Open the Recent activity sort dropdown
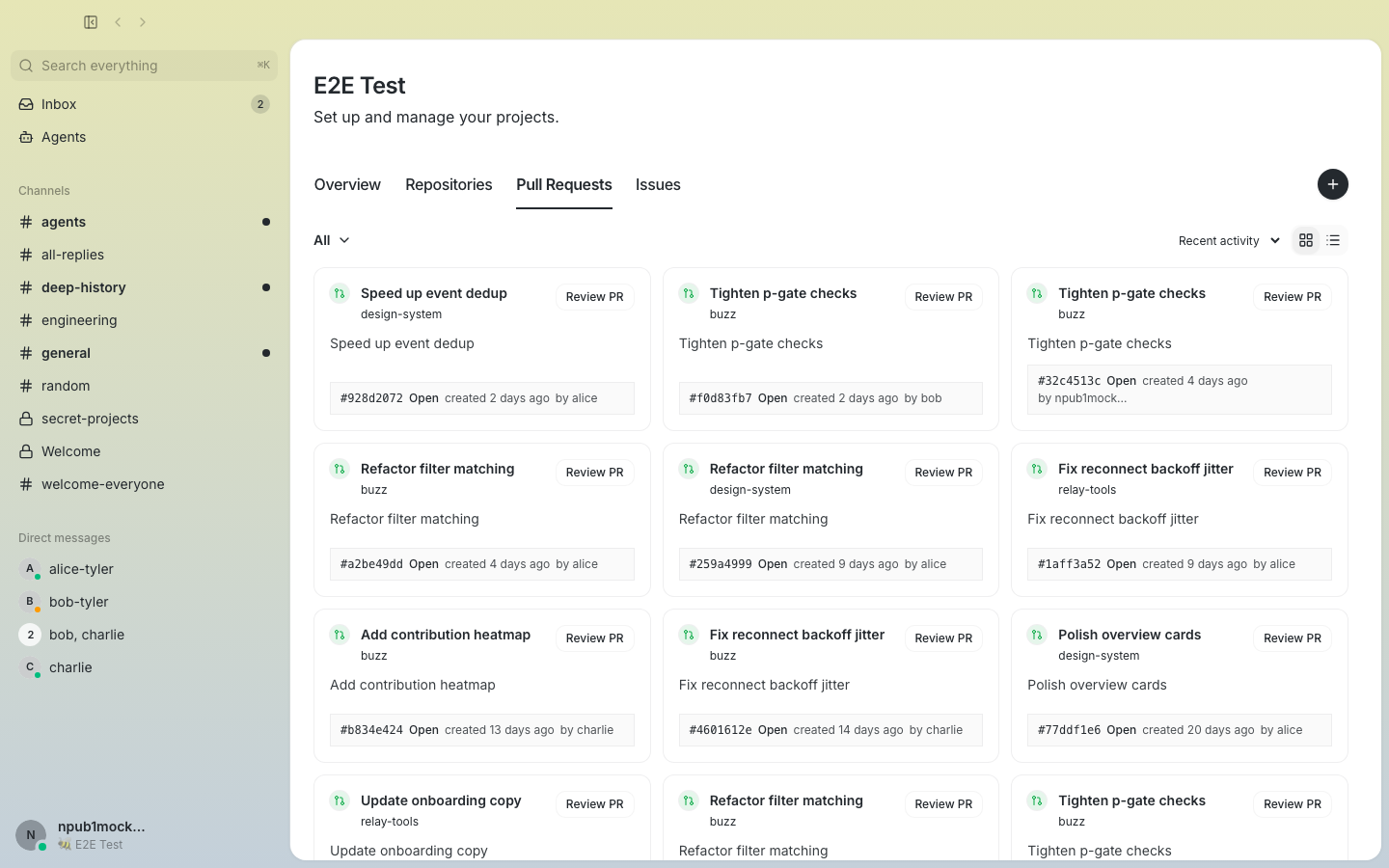 (1229, 241)
